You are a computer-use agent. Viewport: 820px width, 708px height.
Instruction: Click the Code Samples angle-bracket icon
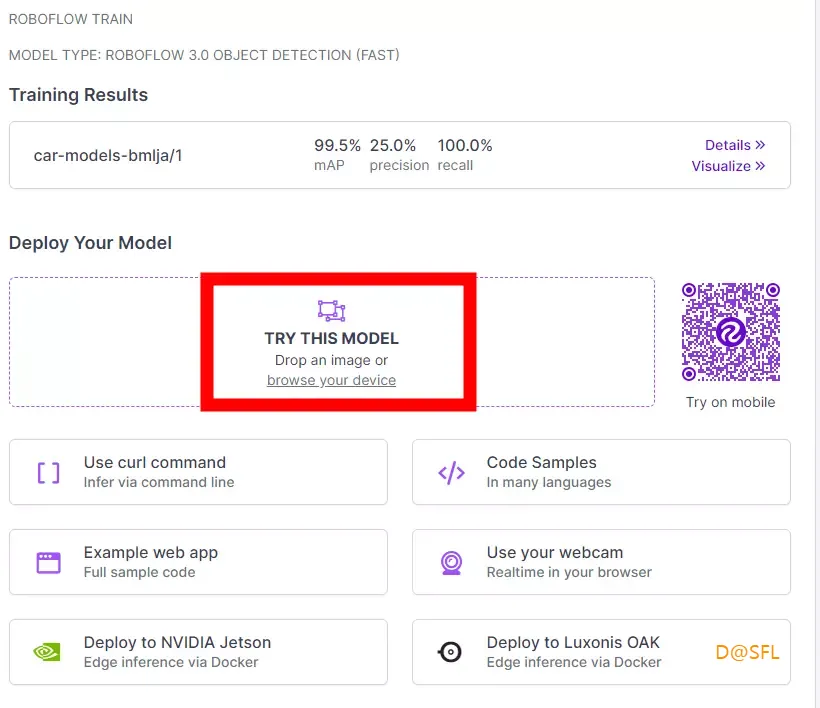(x=451, y=473)
